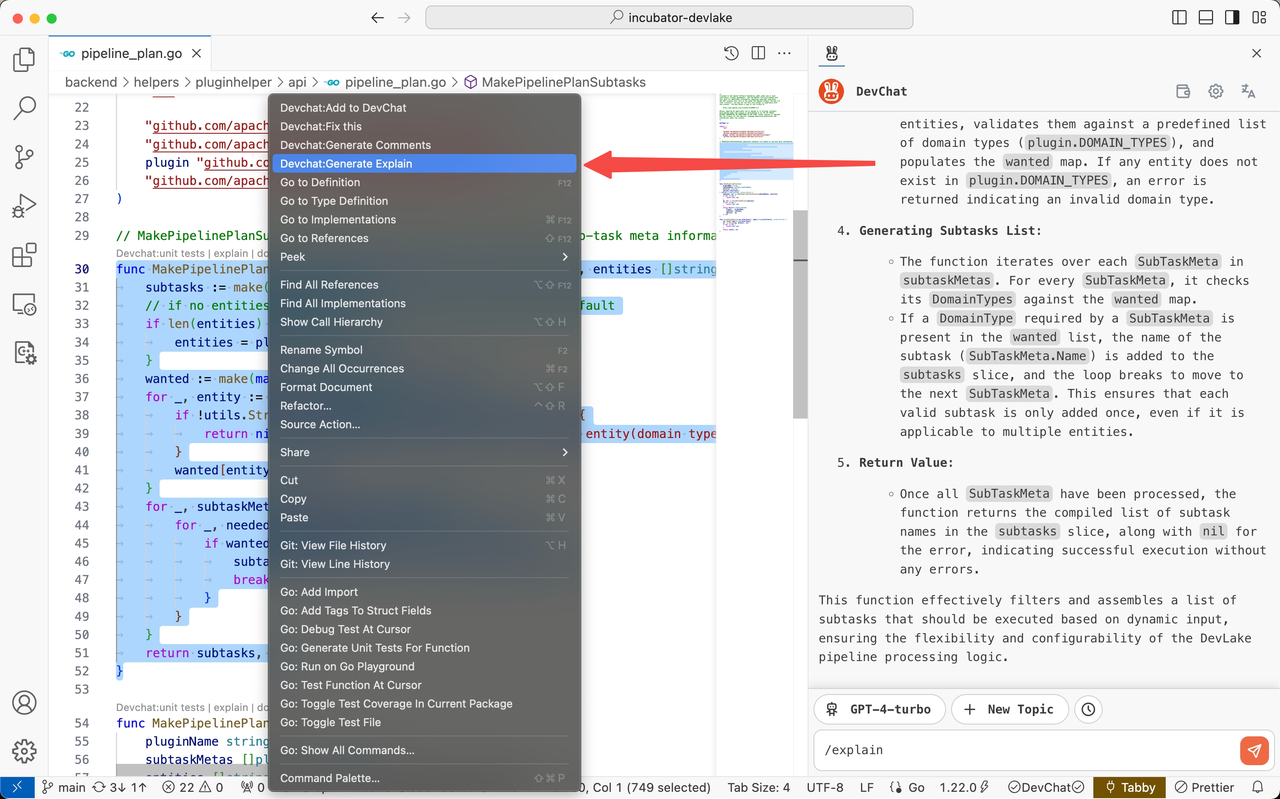
Task: Close the DevChat secondary side bar
Action: 1257,54
